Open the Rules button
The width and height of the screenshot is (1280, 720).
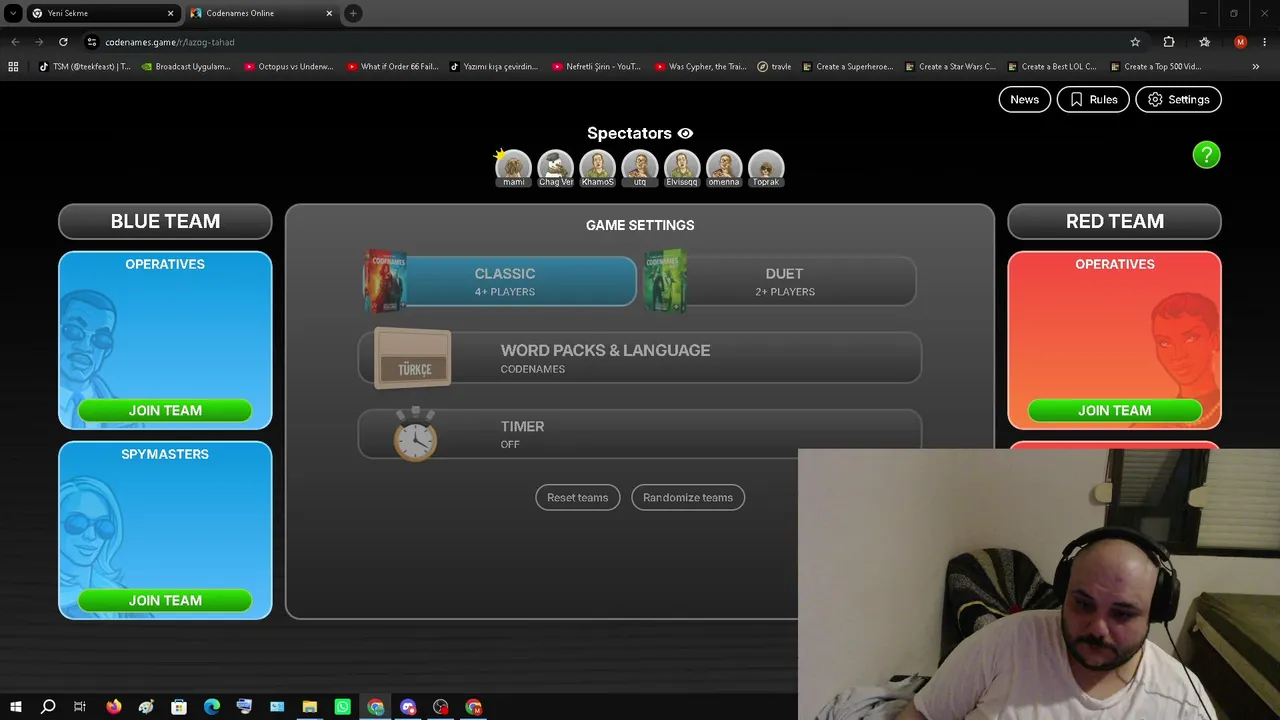coord(1093,99)
